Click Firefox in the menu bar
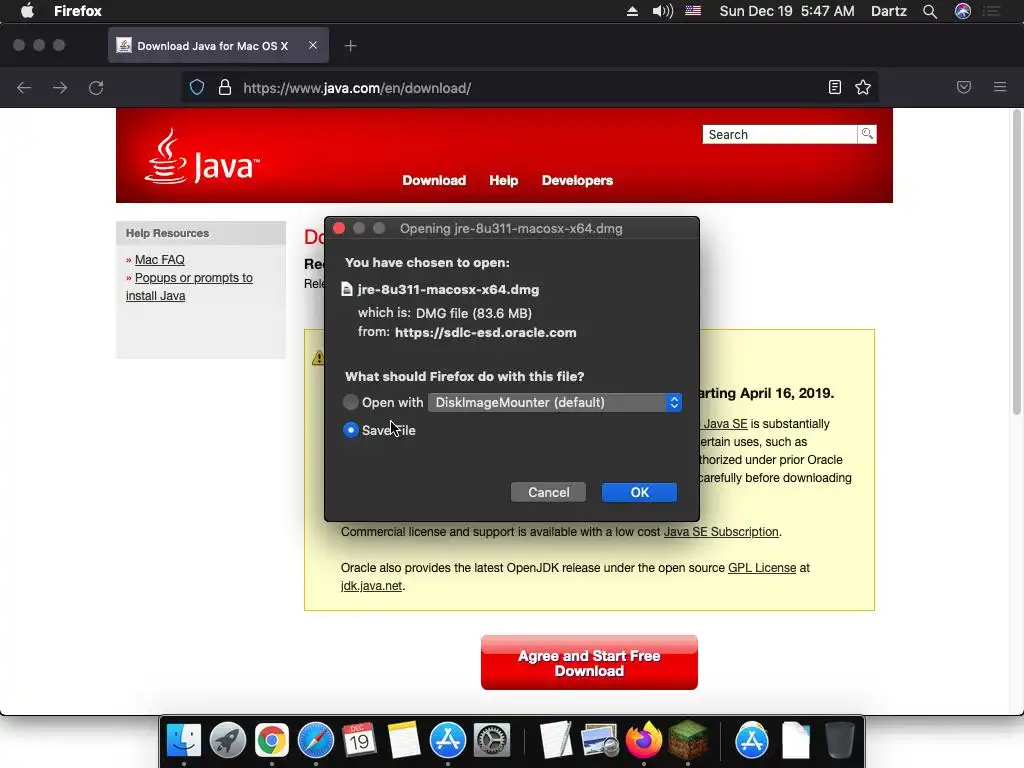The width and height of the screenshot is (1024, 768). pyautogui.click(x=78, y=11)
